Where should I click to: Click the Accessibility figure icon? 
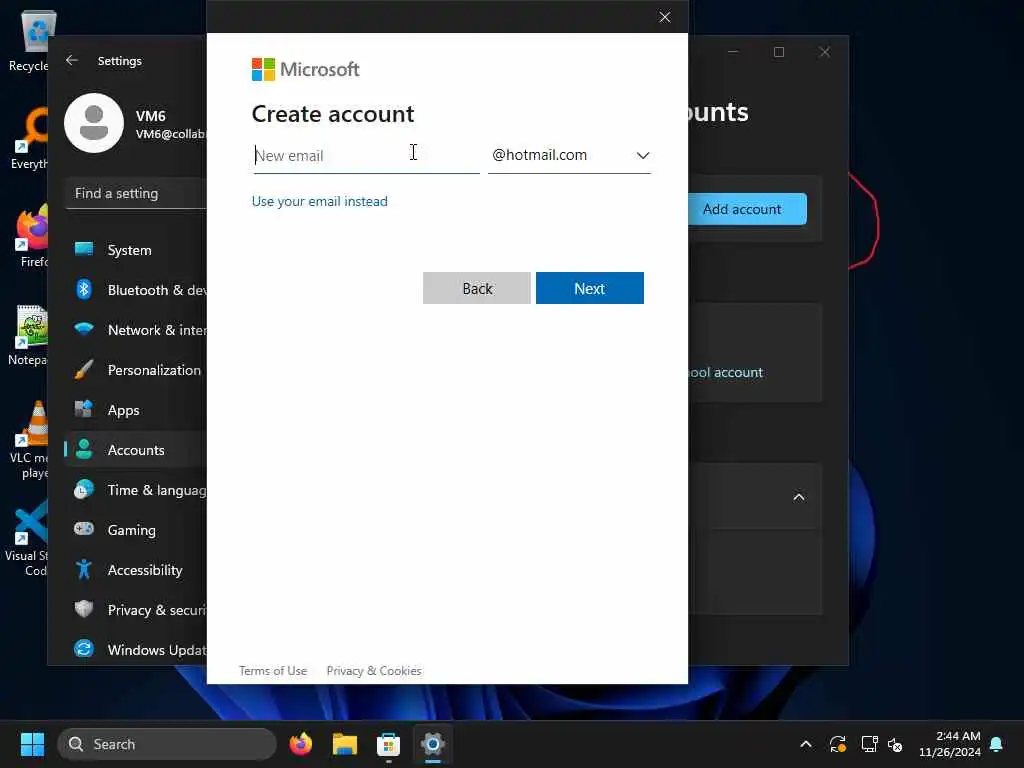84,569
